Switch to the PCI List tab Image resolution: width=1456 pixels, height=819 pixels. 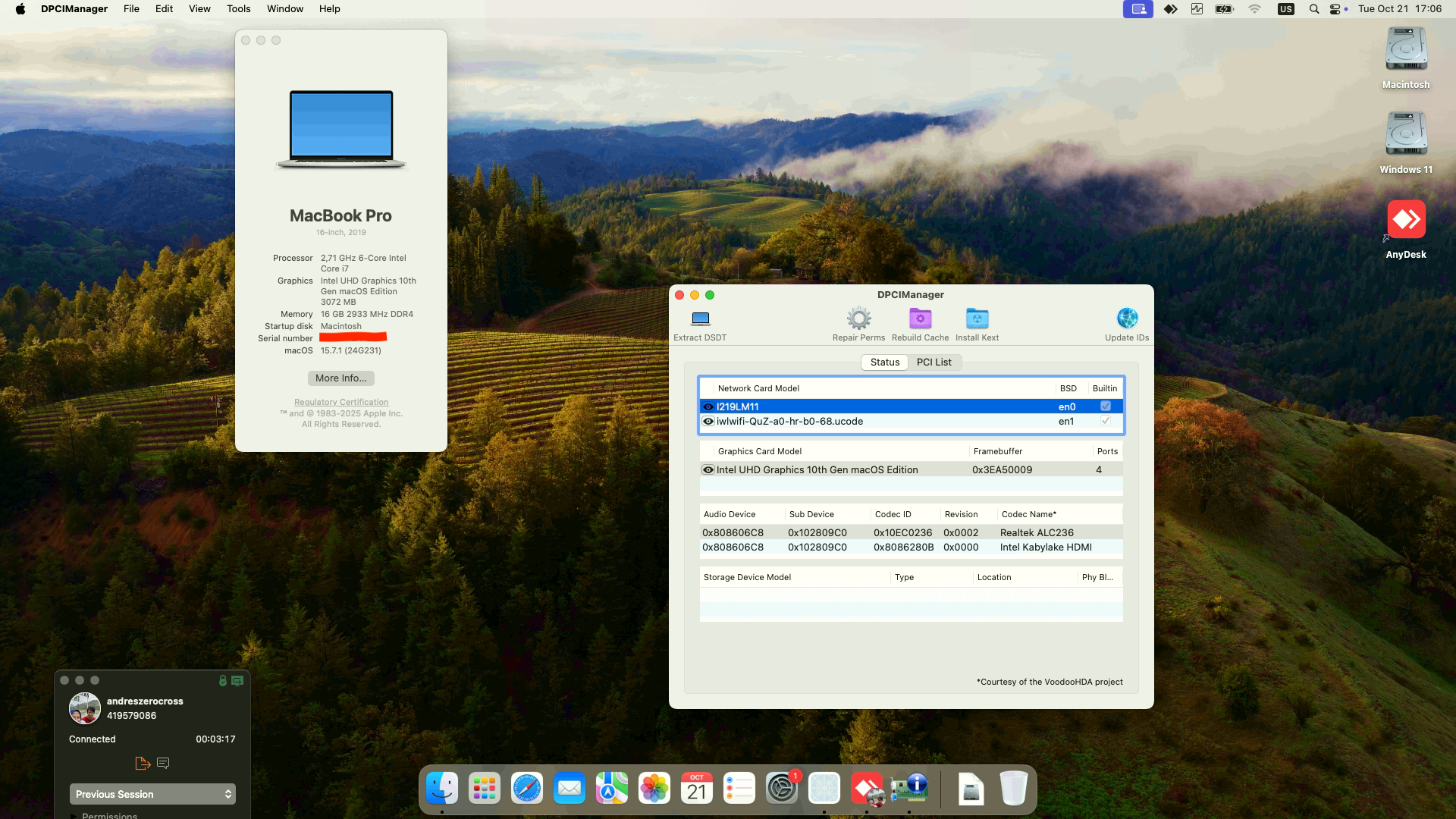[x=934, y=362]
